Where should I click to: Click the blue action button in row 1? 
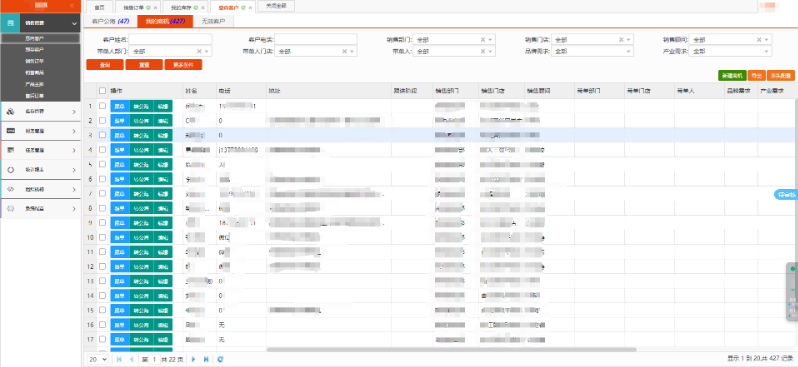click(119, 106)
